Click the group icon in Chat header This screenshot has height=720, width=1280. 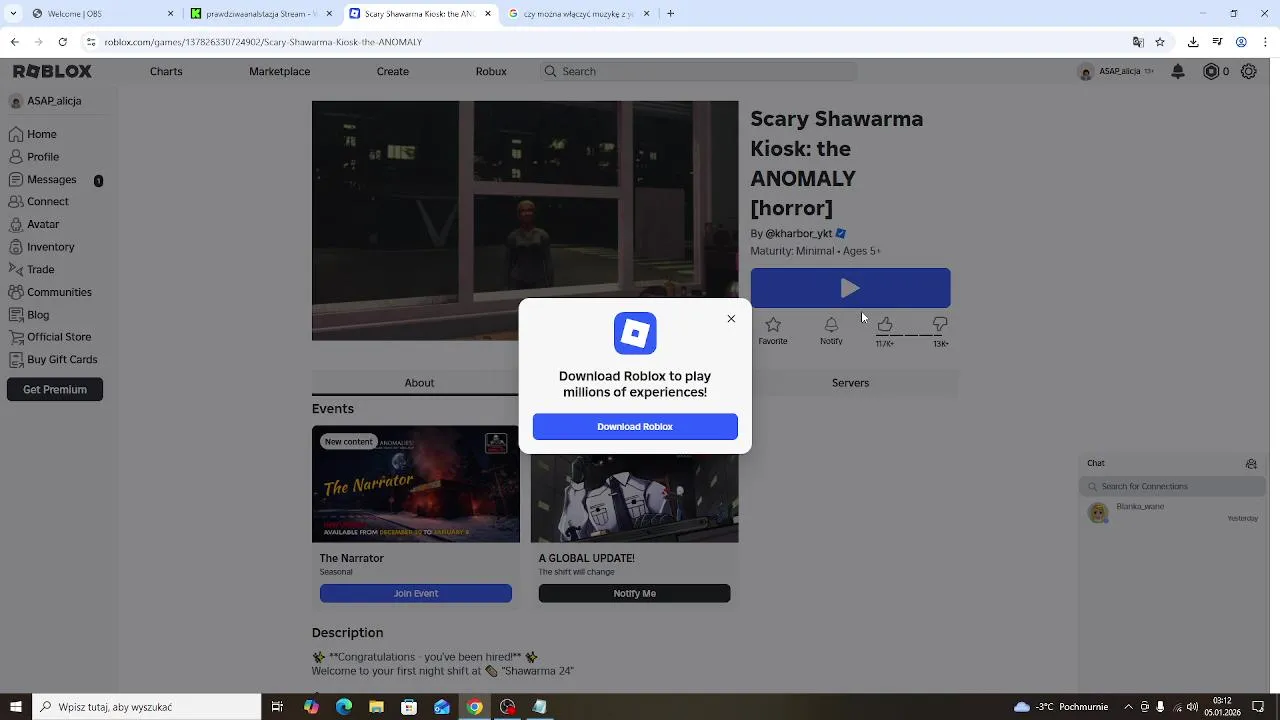tap(1251, 464)
